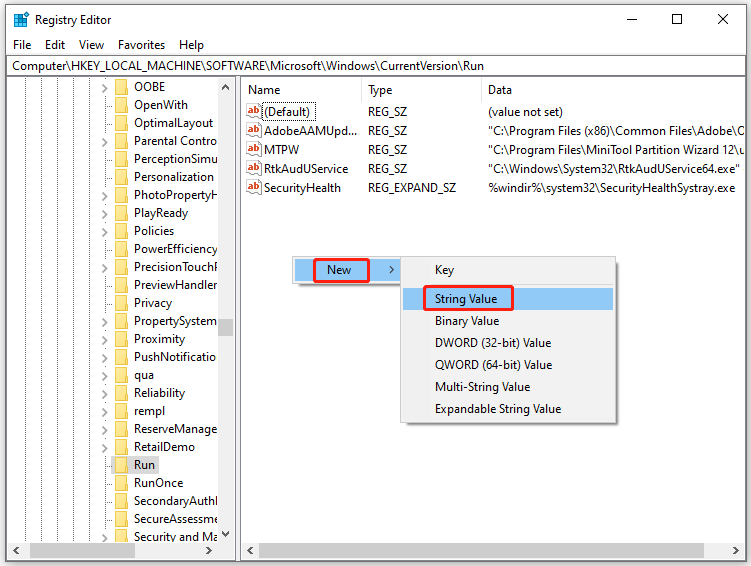Select the PreviewHandlers tree item label

pos(175,285)
